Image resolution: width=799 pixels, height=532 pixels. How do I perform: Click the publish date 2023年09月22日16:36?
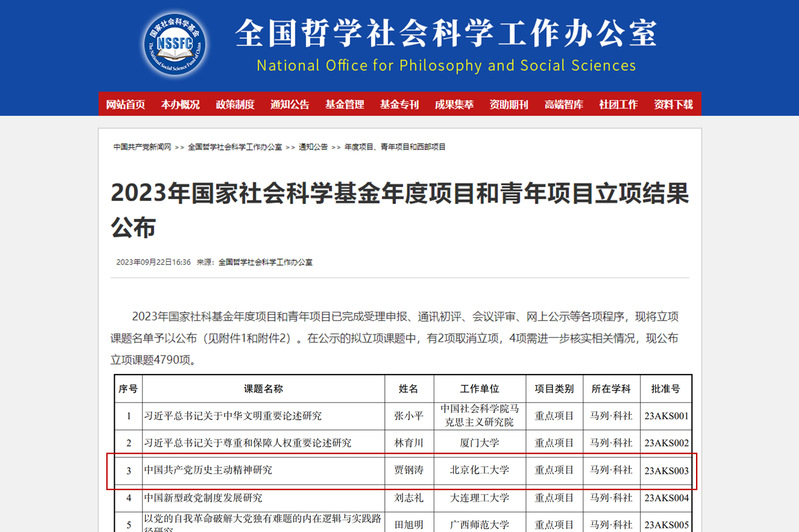point(153,262)
